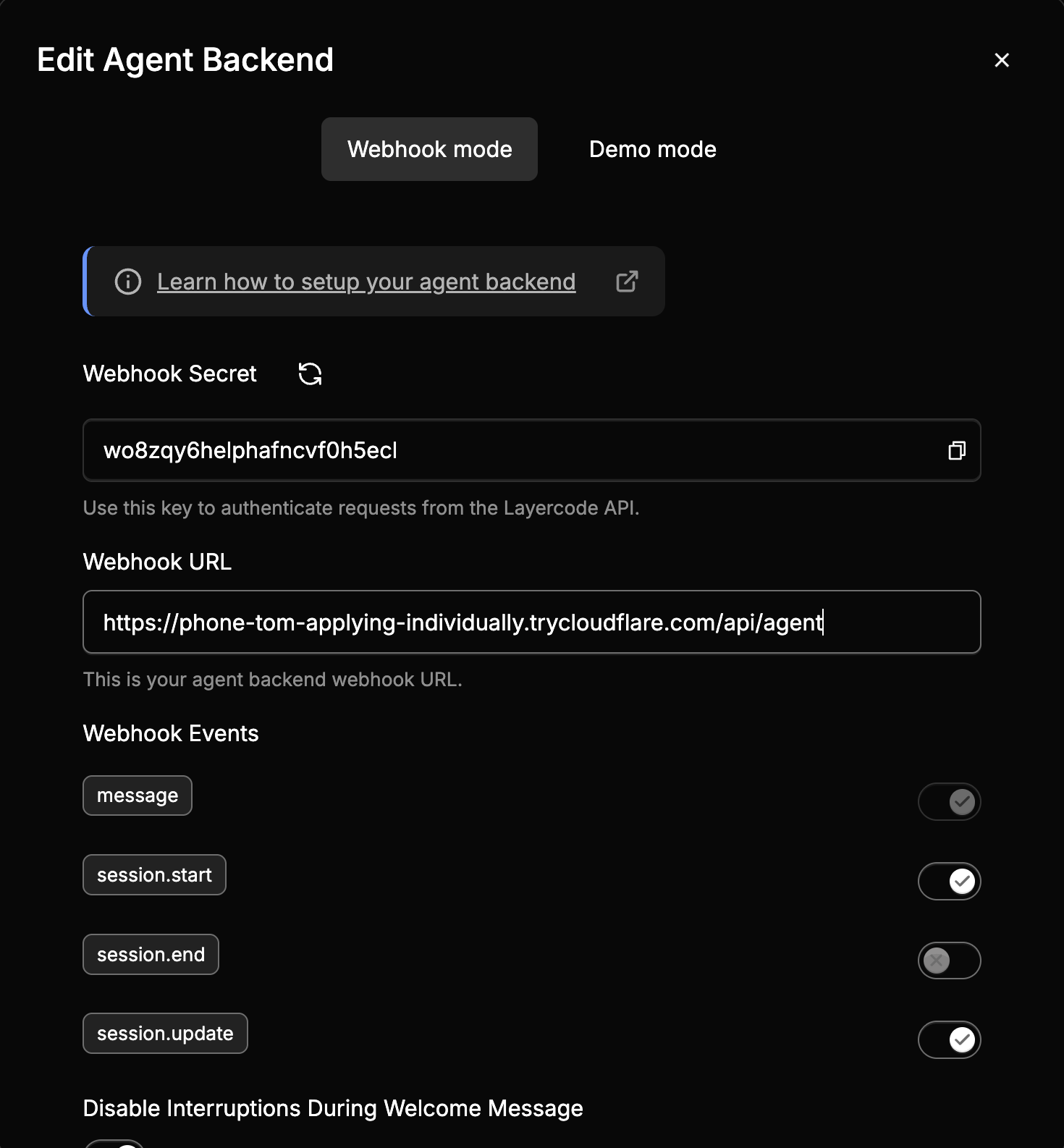Image resolution: width=1064 pixels, height=1148 pixels.
Task: Copy the webhook secret to clipboard
Action: tap(957, 450)
